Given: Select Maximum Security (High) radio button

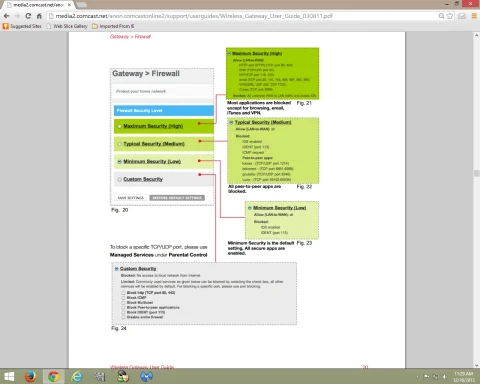Looking at the screenshot, I should [120, 126].
